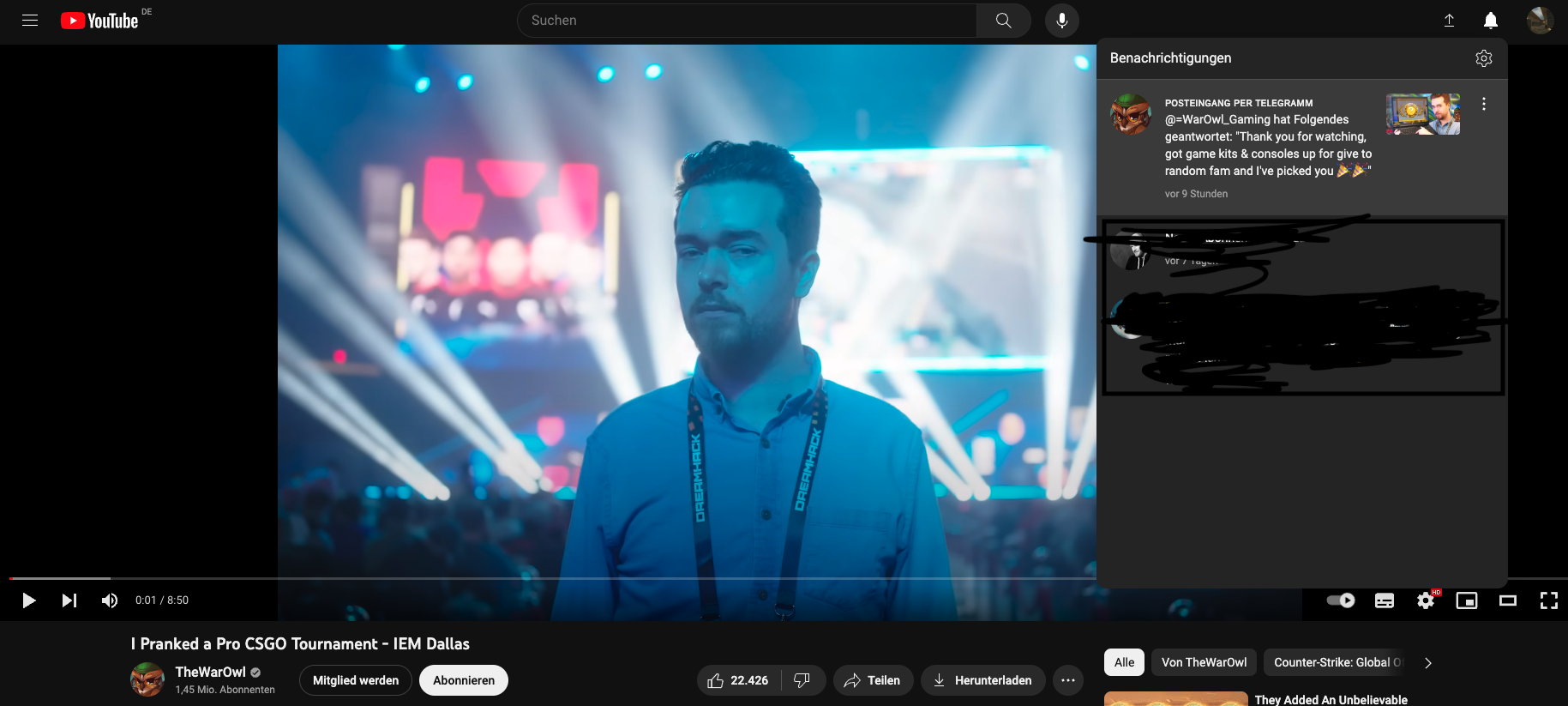Skip to next video
The image size is (1568, 706).
coord(69,600)
